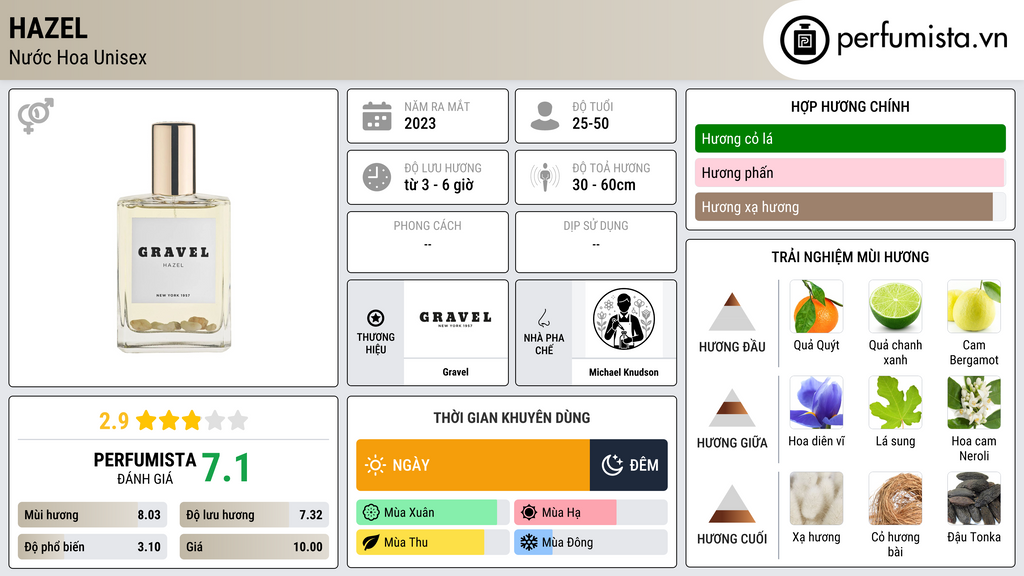Click the unisex gender symbol icon
The height and width of the screenshot is (576, 1024).
click(35, 116)
